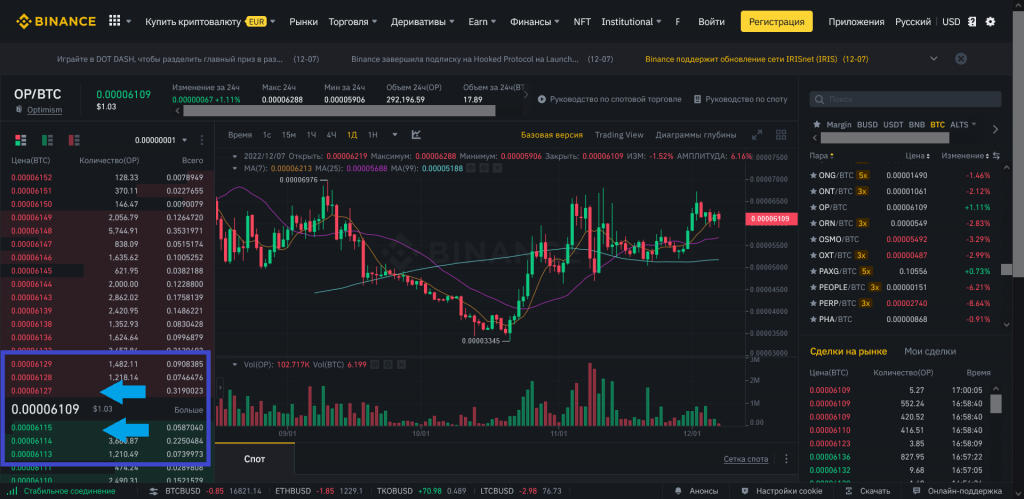Click the Регистрация button
1024x499 pixels.
776,21
